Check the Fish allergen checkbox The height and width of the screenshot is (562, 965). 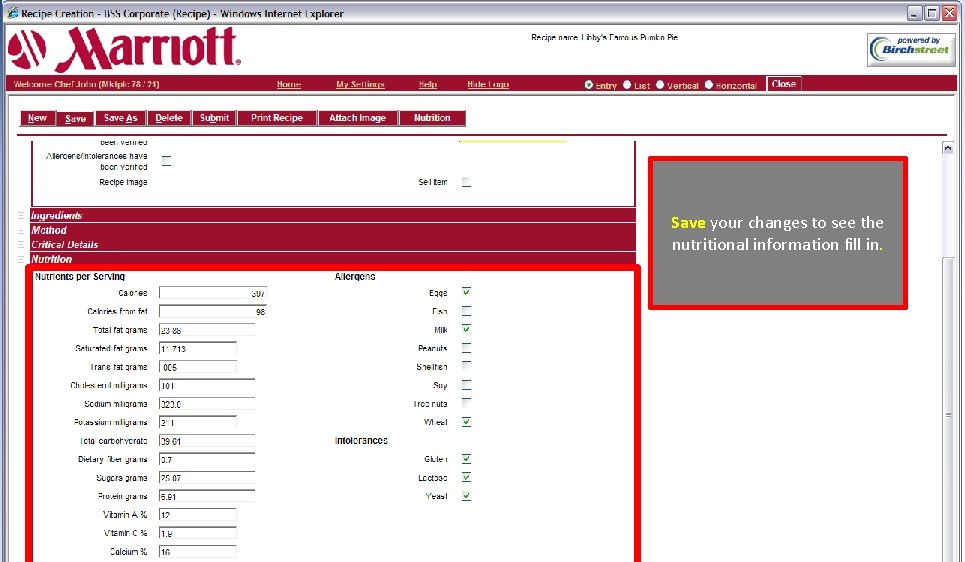[466, 311]
